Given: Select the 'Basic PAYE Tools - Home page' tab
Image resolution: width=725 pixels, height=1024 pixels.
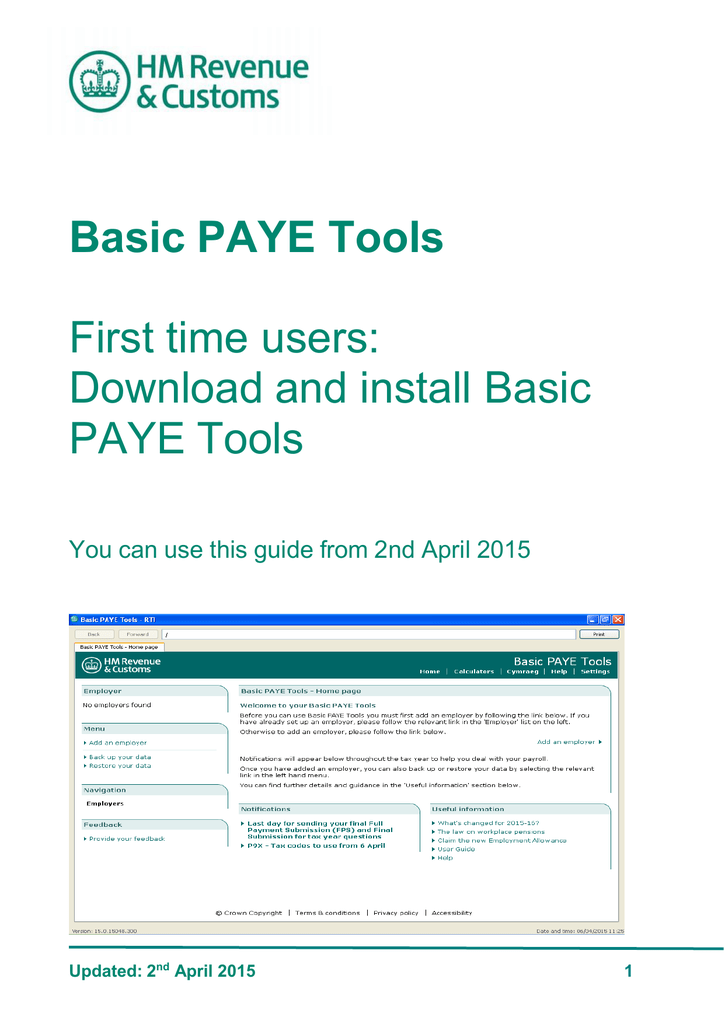Looking at the screenshot, I should (x=119, y=647).
